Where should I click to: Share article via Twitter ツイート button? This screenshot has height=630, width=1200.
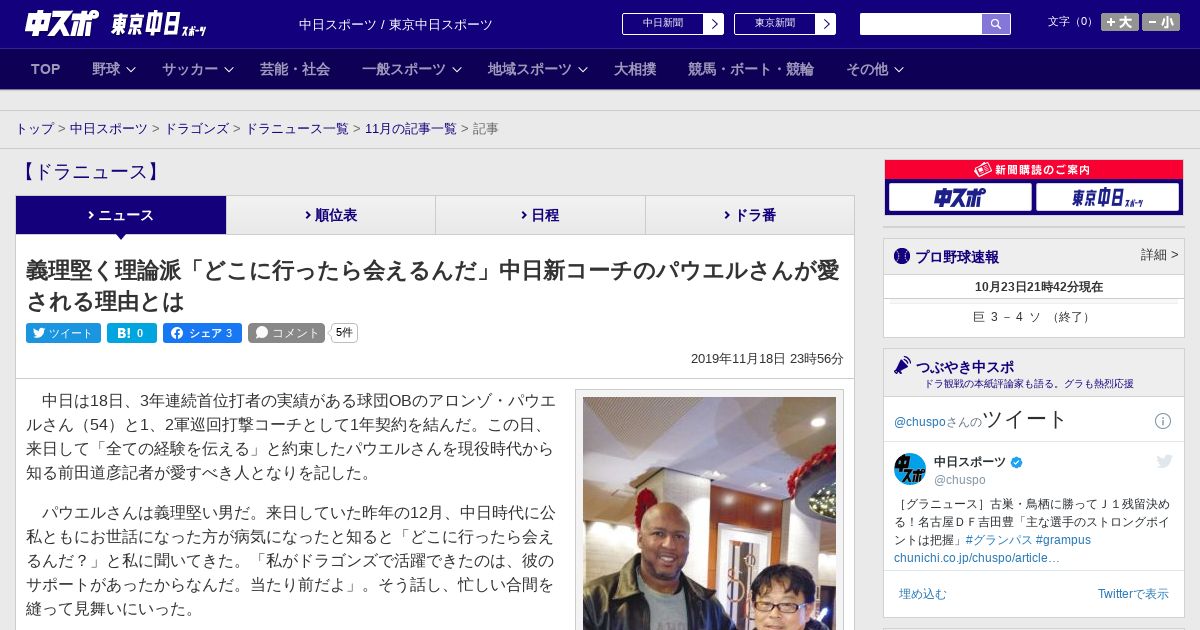click(63, 333)
